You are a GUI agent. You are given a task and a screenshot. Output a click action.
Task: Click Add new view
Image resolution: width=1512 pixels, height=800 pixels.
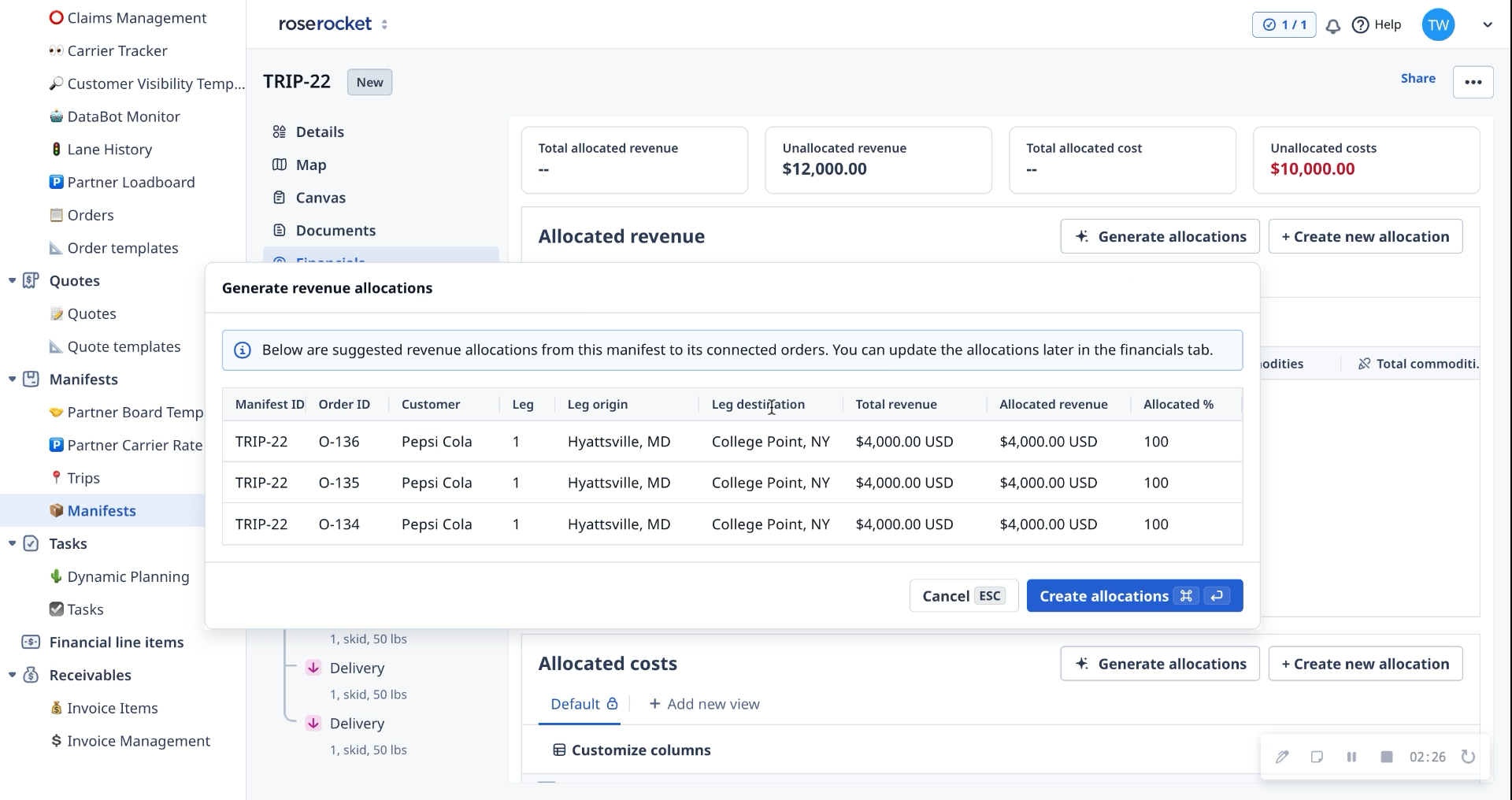tap(704, 704)
